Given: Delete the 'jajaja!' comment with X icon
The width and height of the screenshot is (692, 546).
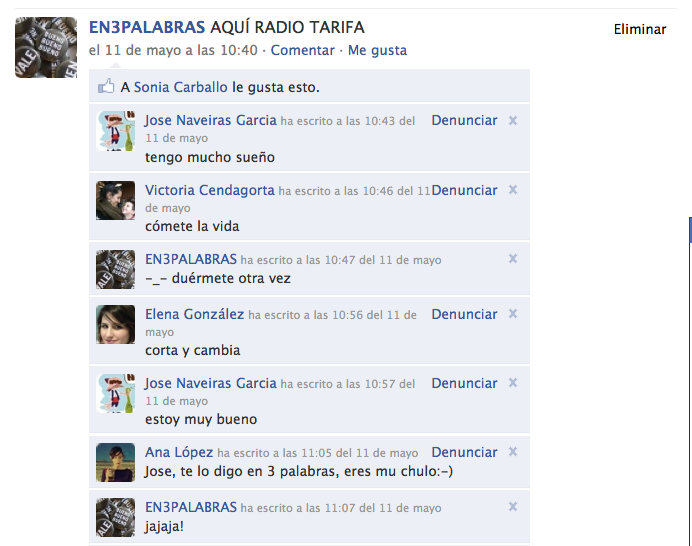Looking at the screenshot, I should click(512, 507).
